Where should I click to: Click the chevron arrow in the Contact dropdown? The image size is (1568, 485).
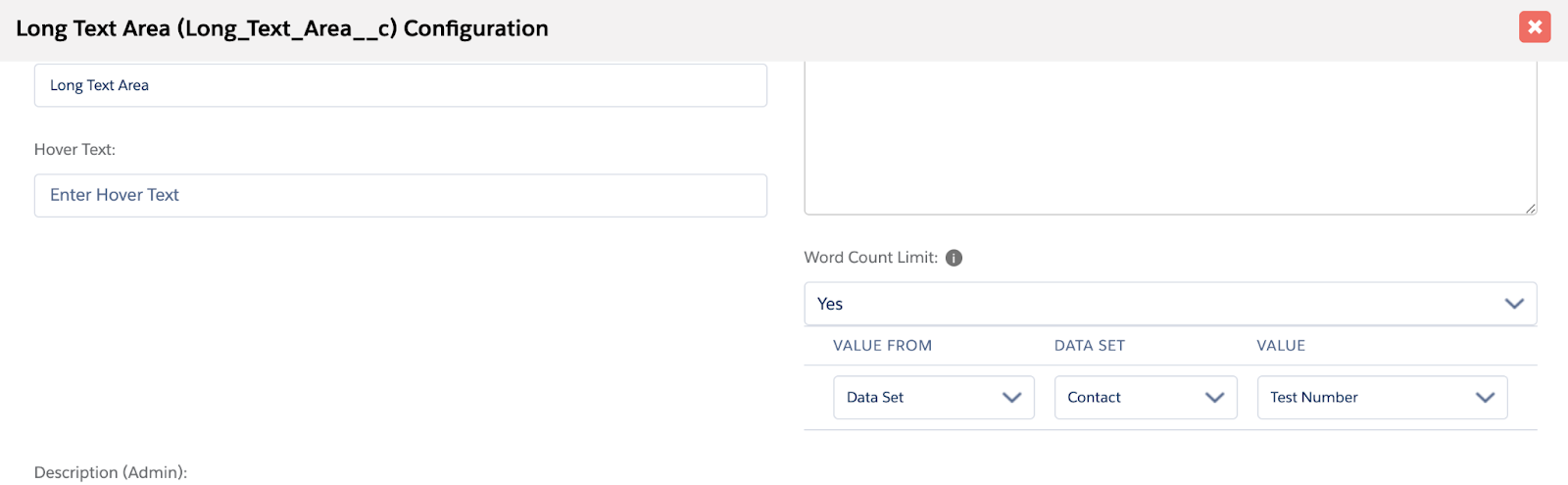pos(1214,398)
